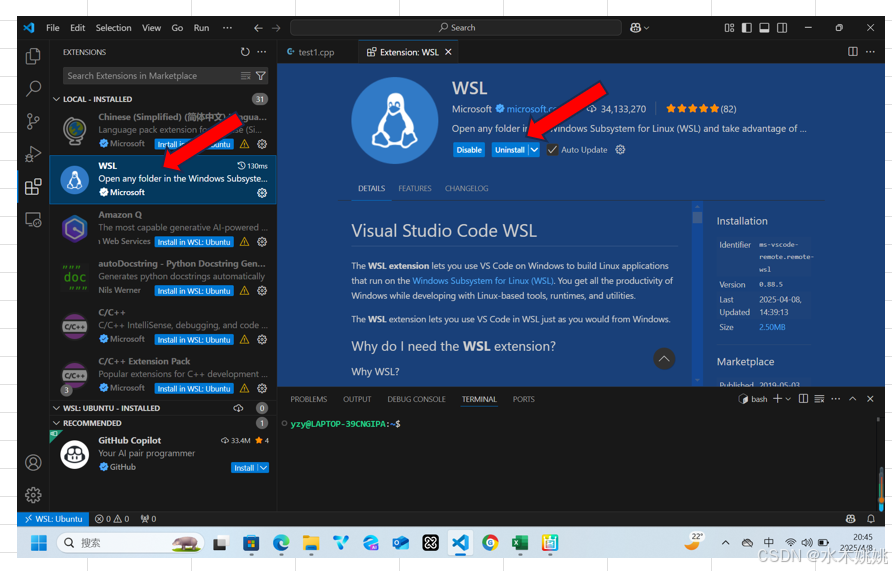
Task: Open Microsoft Edge from taskbar
Action: (x=280, y=543)
